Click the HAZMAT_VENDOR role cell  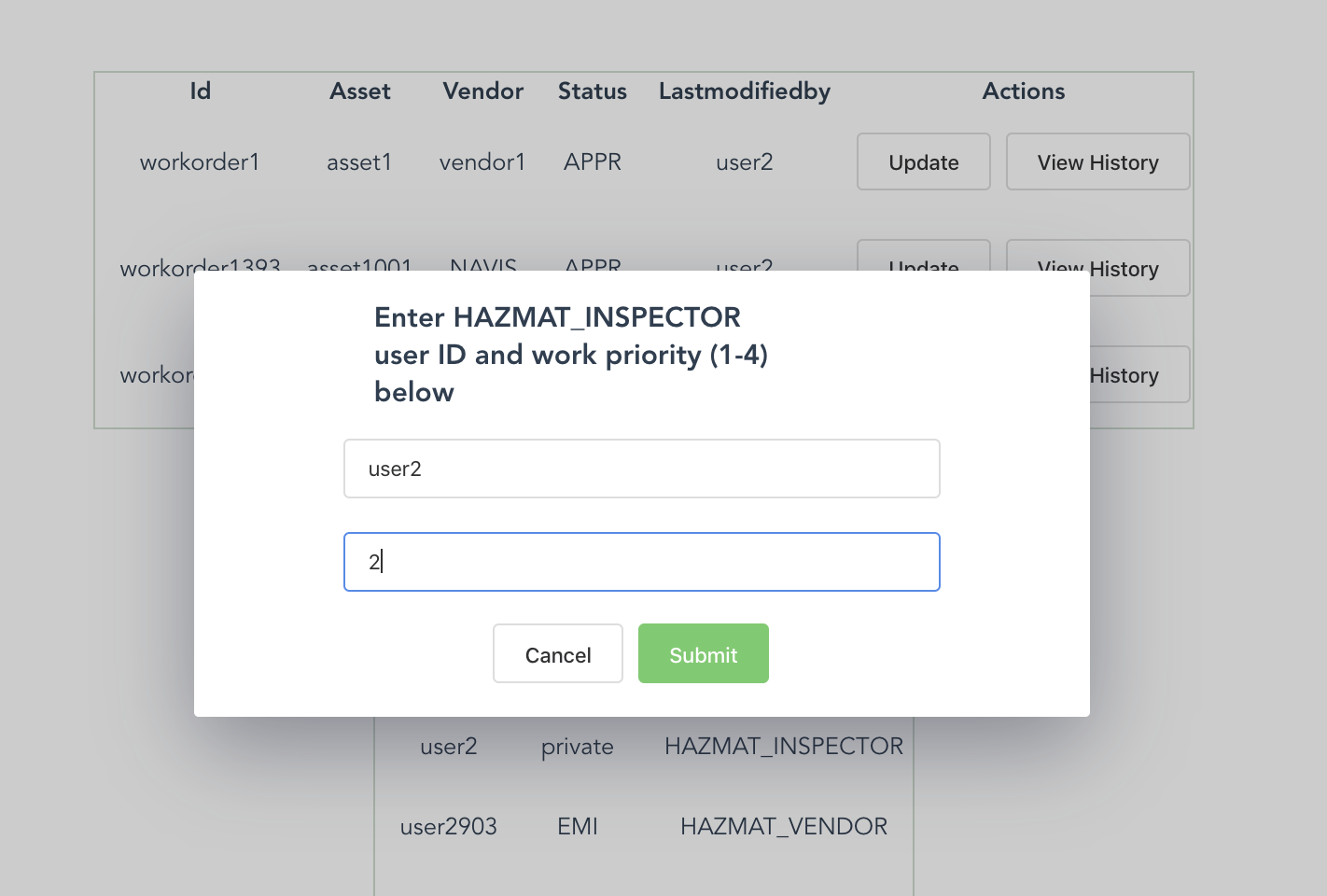[x=784, y=826]
